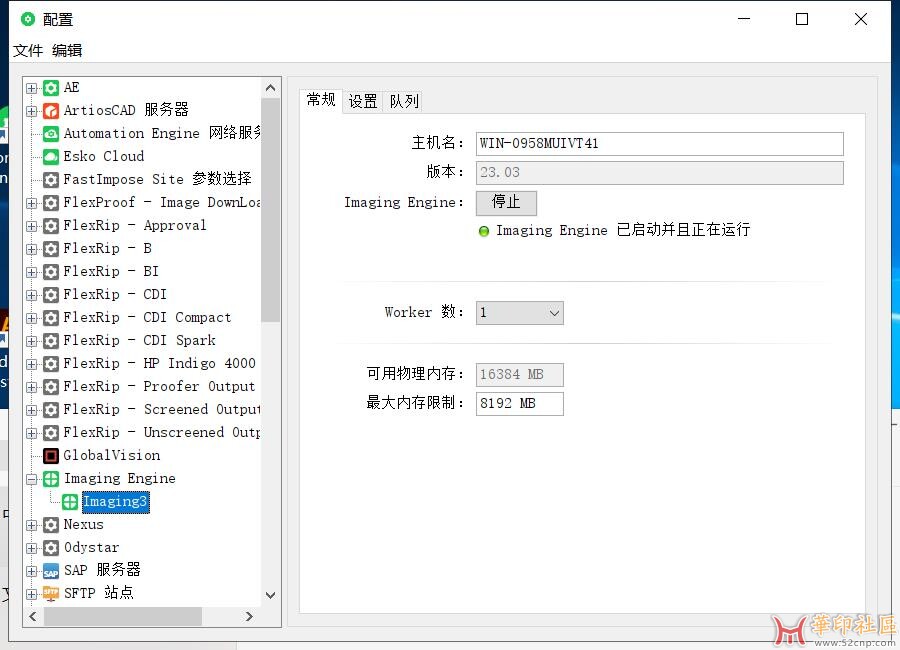Click the Automation Engine 网络服务 icon
This screenshot has height=650, width=900.
[51, 134]
